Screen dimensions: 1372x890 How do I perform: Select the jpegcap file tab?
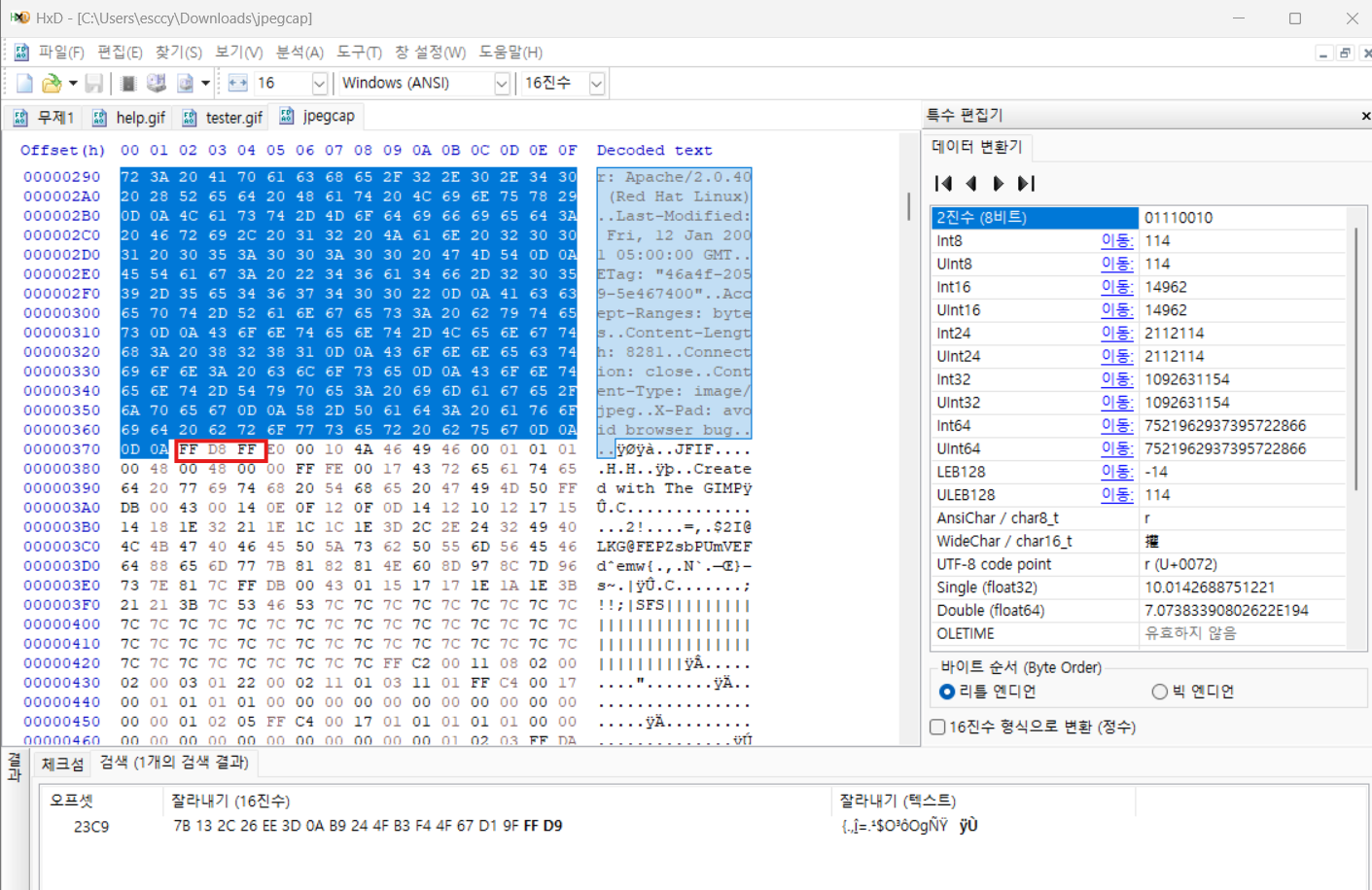pos(317,116)
